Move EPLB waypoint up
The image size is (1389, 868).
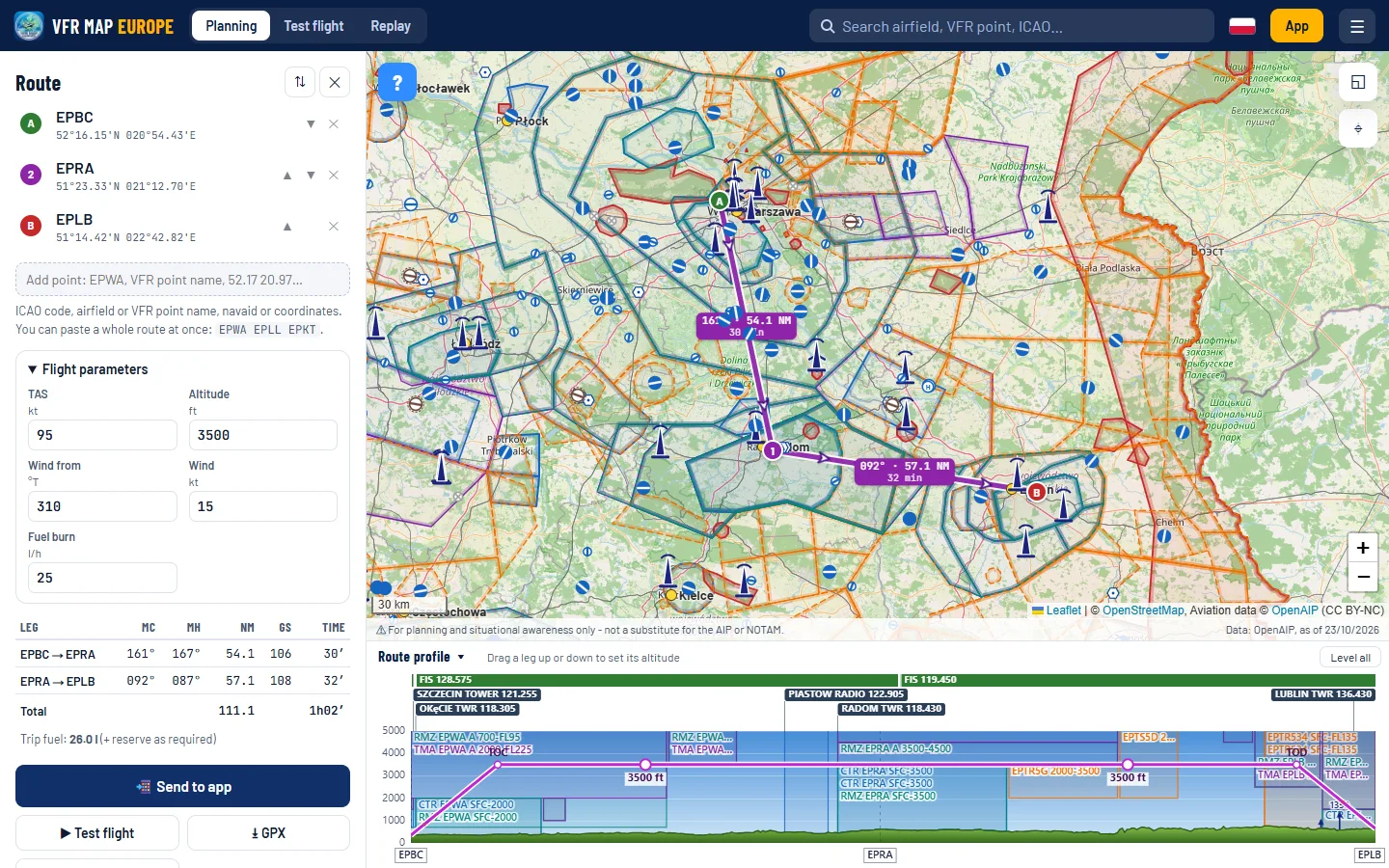pos(287,226)
